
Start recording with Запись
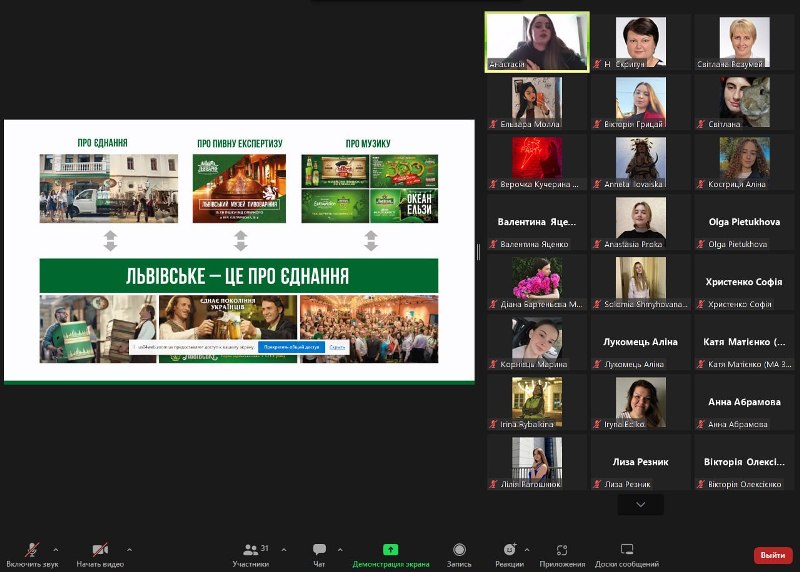[x=459, y=555]
